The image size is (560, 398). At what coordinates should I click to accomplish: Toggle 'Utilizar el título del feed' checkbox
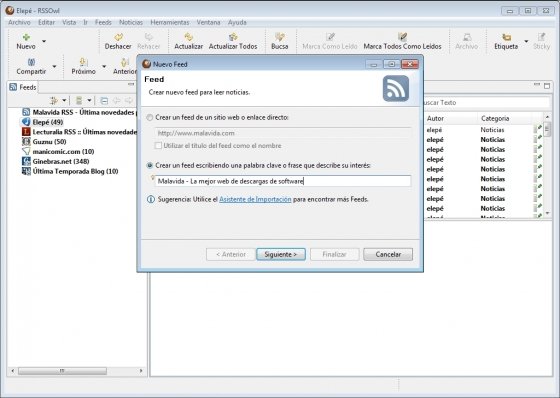[x=158, y=145]
